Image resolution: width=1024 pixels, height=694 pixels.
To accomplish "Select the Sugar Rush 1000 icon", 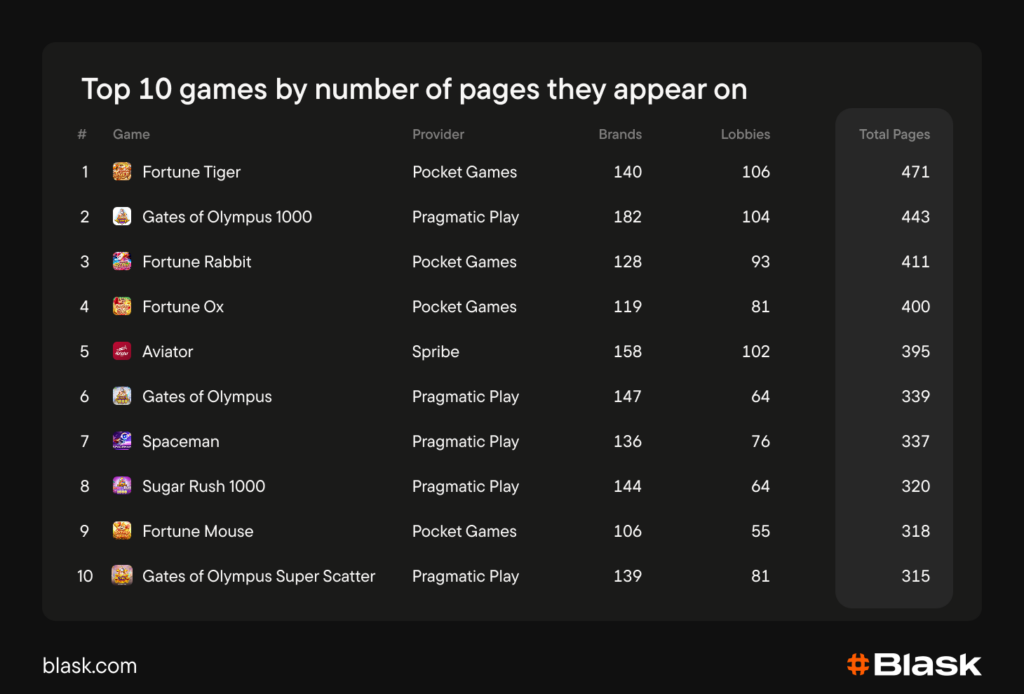I will [122, 486].
